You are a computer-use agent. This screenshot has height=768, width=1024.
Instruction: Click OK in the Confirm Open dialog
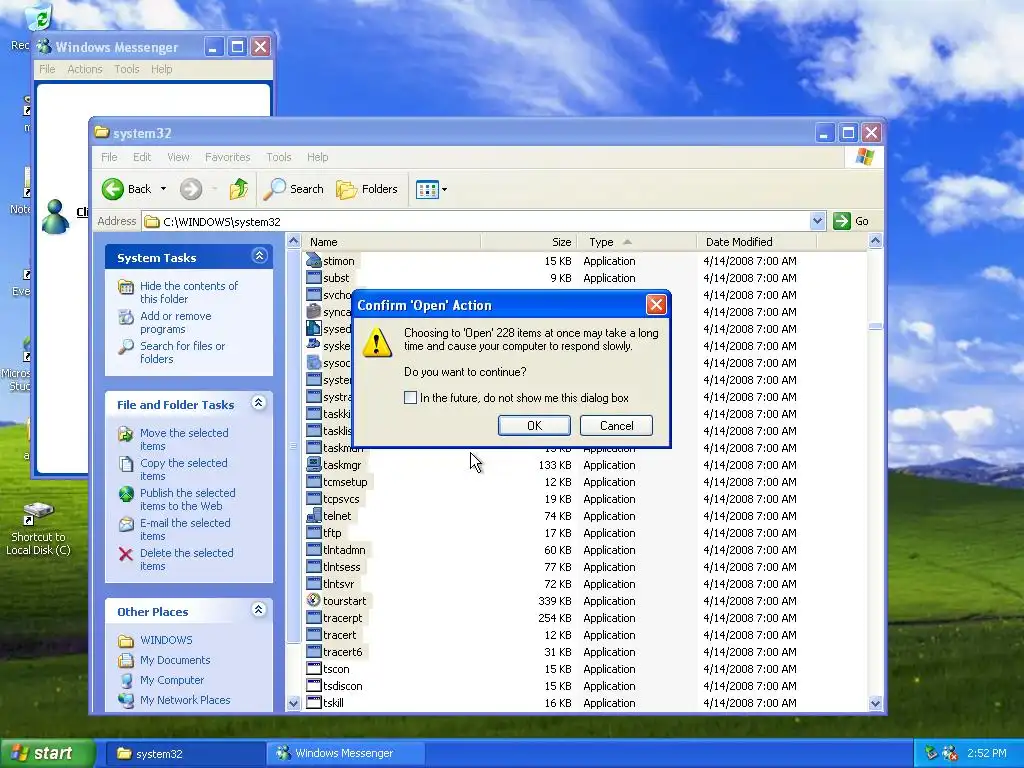click(x=534, y=426)
